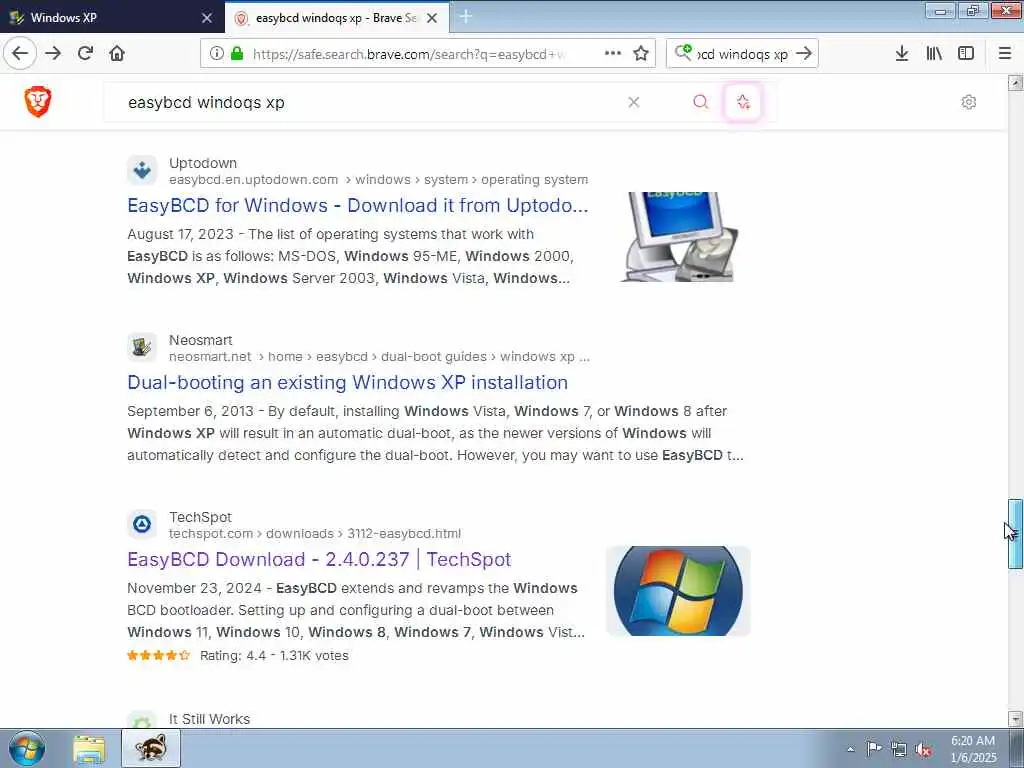Open the Windows Start menu

tap(27, 748)
